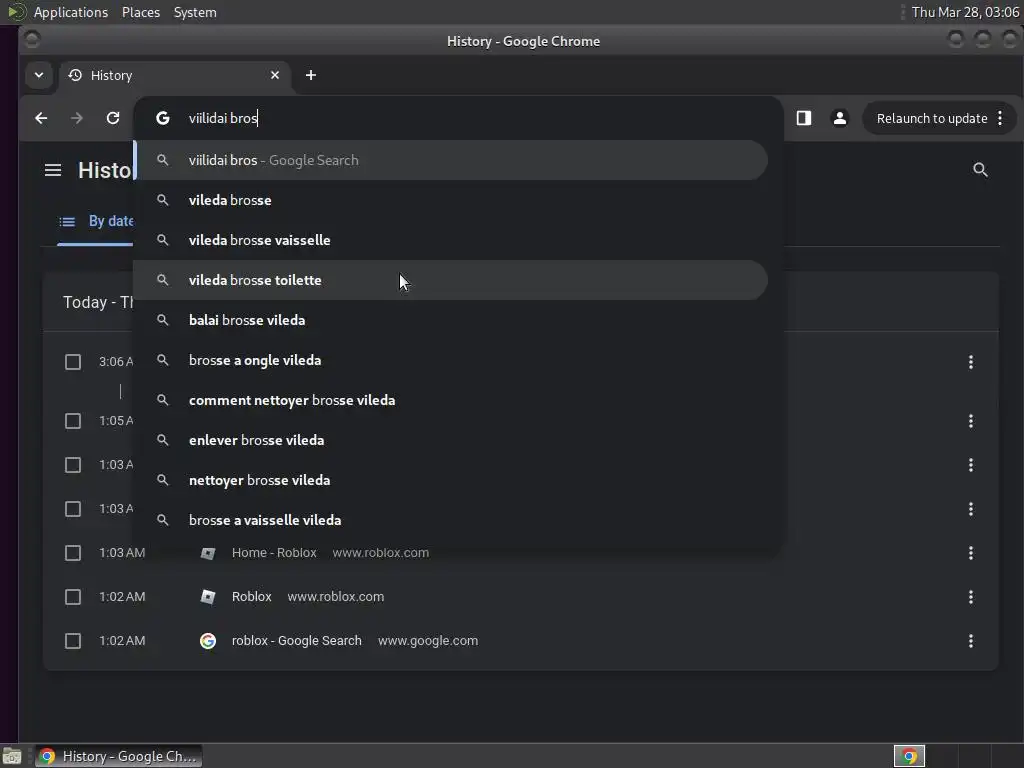Click the forward navigation arrow
The image size is (1024, 768).
[x=77, y=118]
